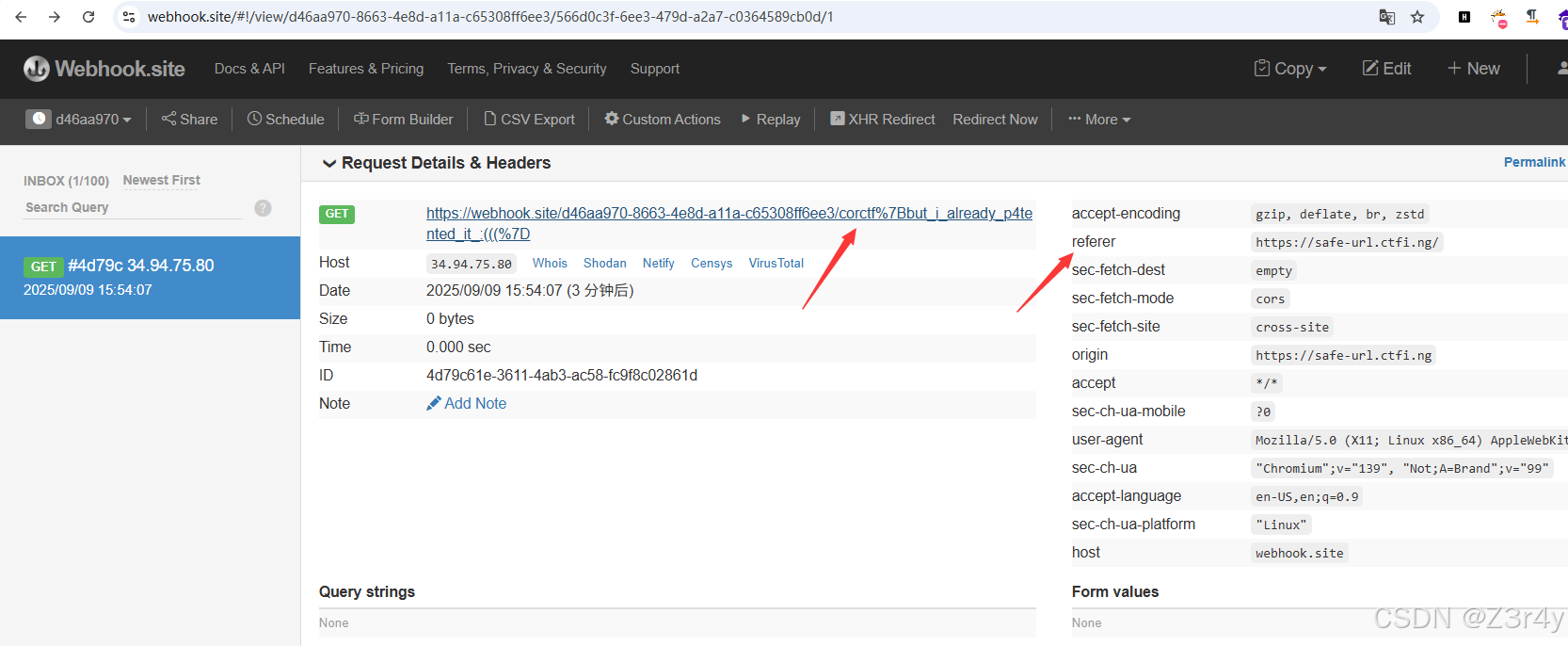Viewport: 1568px width, 646px height.
Task: Bookmark this page with star icon
Action: (x=1417, y=17)
